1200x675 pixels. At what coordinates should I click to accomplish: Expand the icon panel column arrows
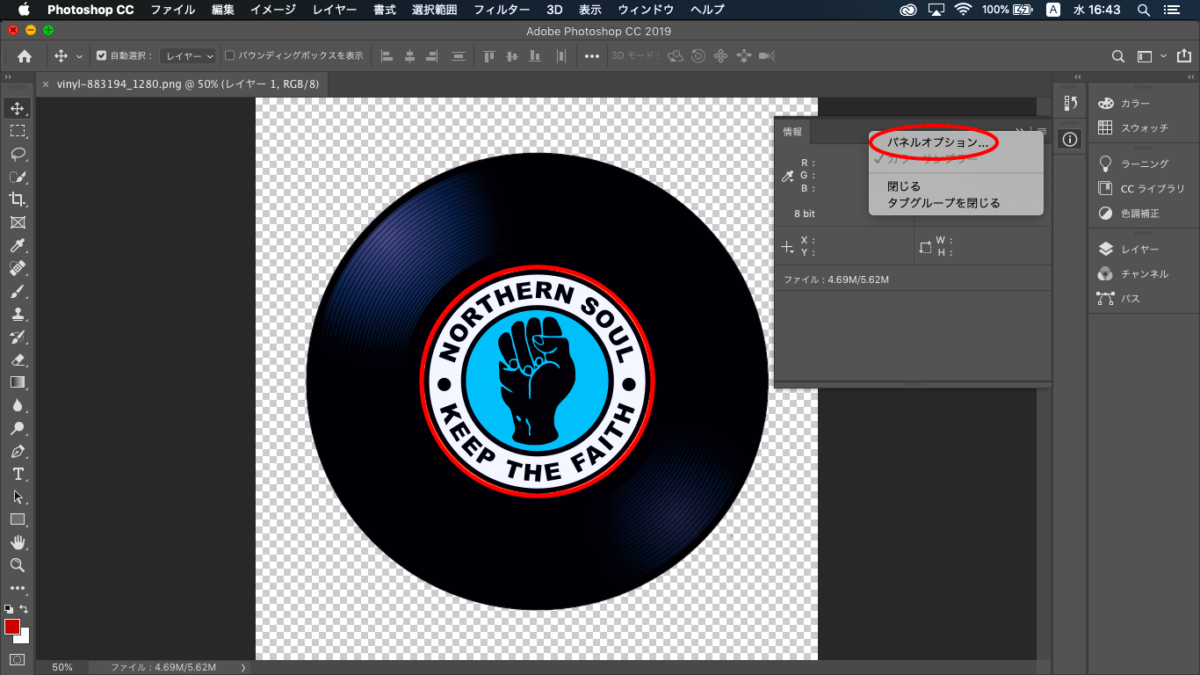(x=1076, y=77)
